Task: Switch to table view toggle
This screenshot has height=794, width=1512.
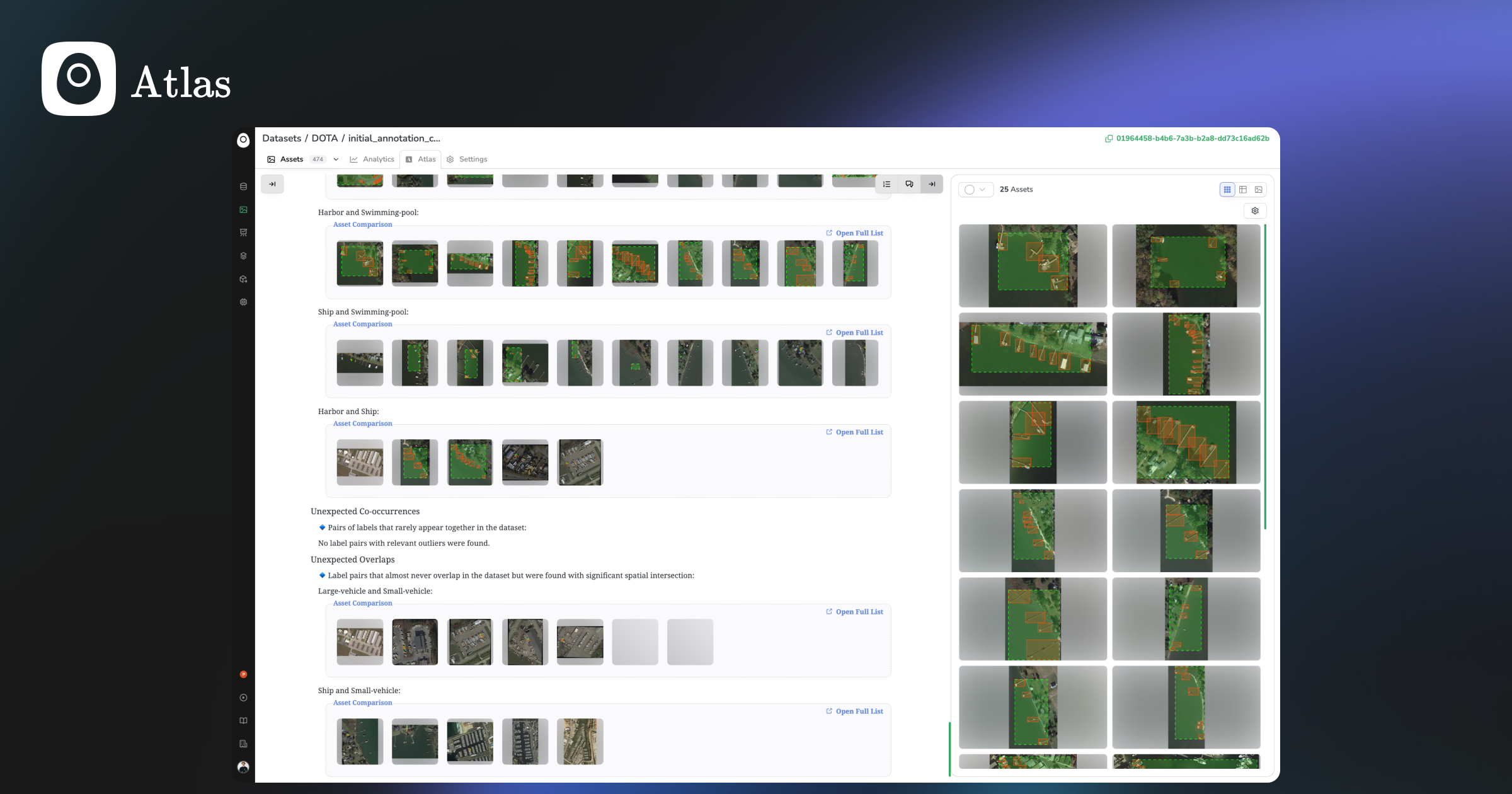Action: pos(1243,190)
